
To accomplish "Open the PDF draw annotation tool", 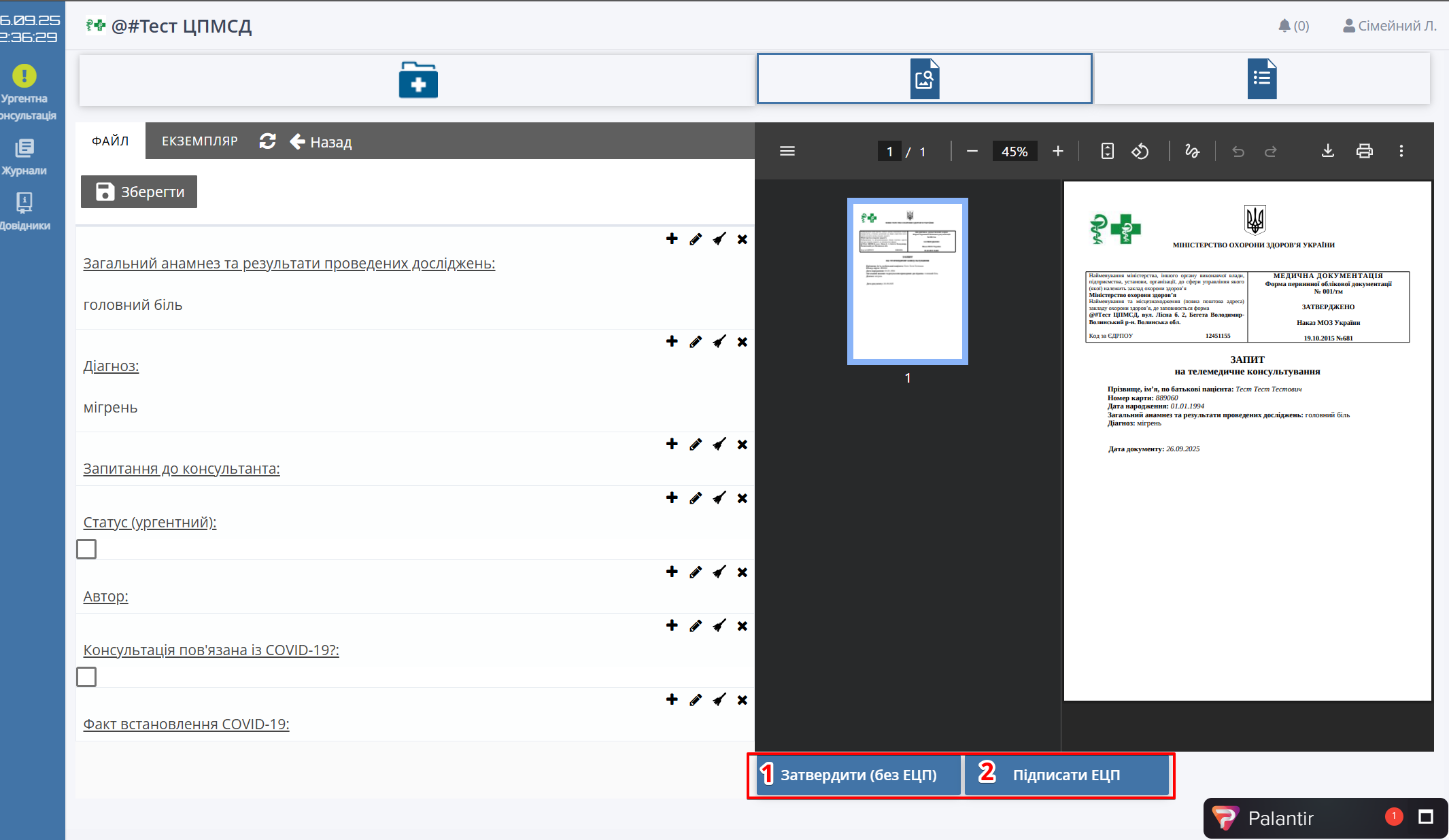I will coord(1192,151).
